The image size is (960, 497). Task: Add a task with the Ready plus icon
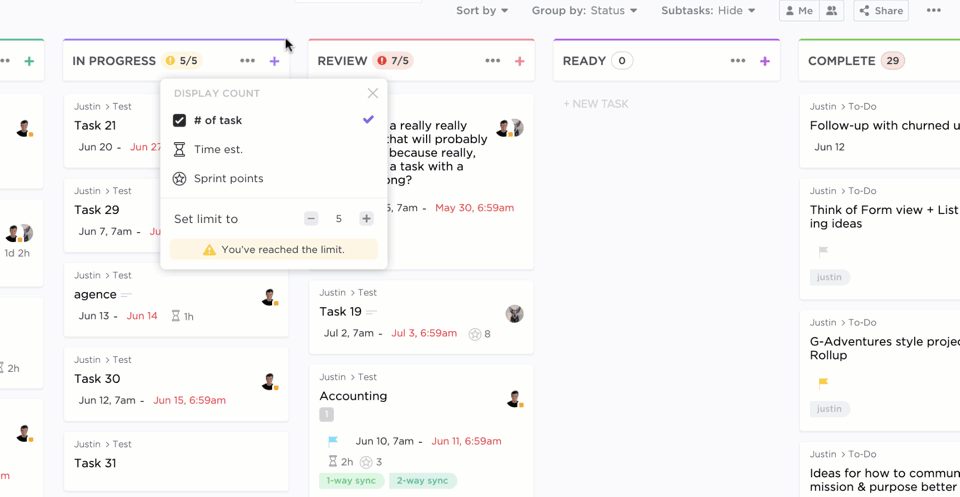(765, 61)
